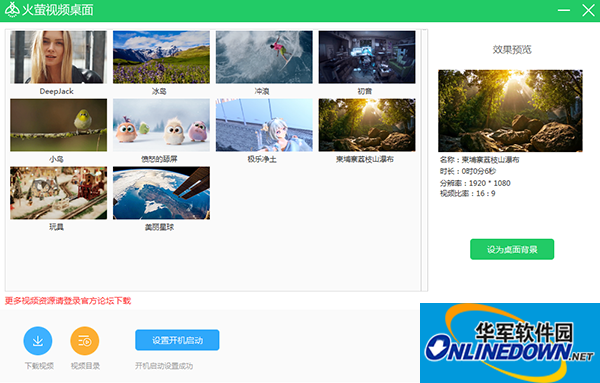This screenshot has height=383, width=600.
Task: Select the 小鸟 bird thumbnail
Action: point(59,125)
